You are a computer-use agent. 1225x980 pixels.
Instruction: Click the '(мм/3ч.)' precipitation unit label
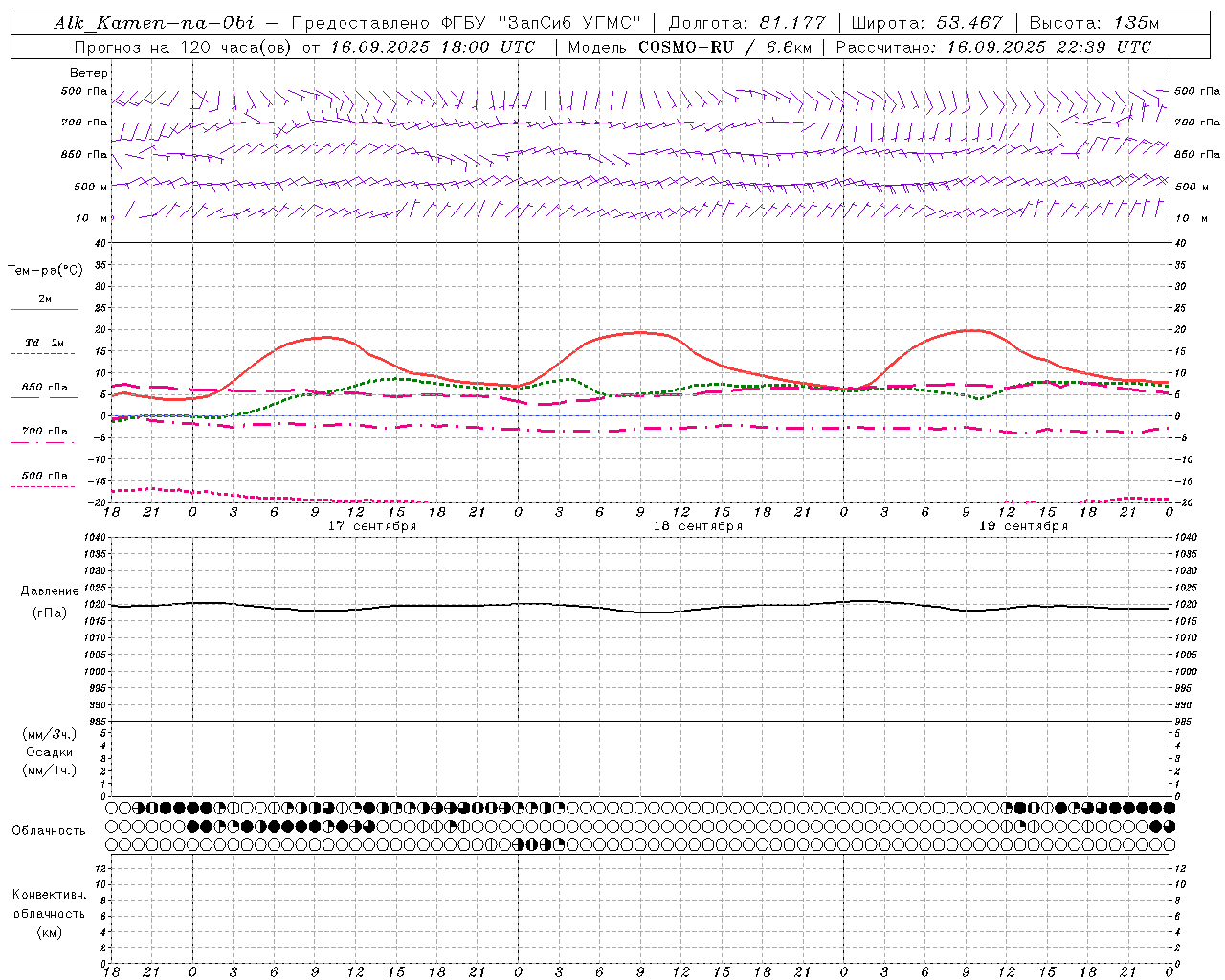point(50,734)
